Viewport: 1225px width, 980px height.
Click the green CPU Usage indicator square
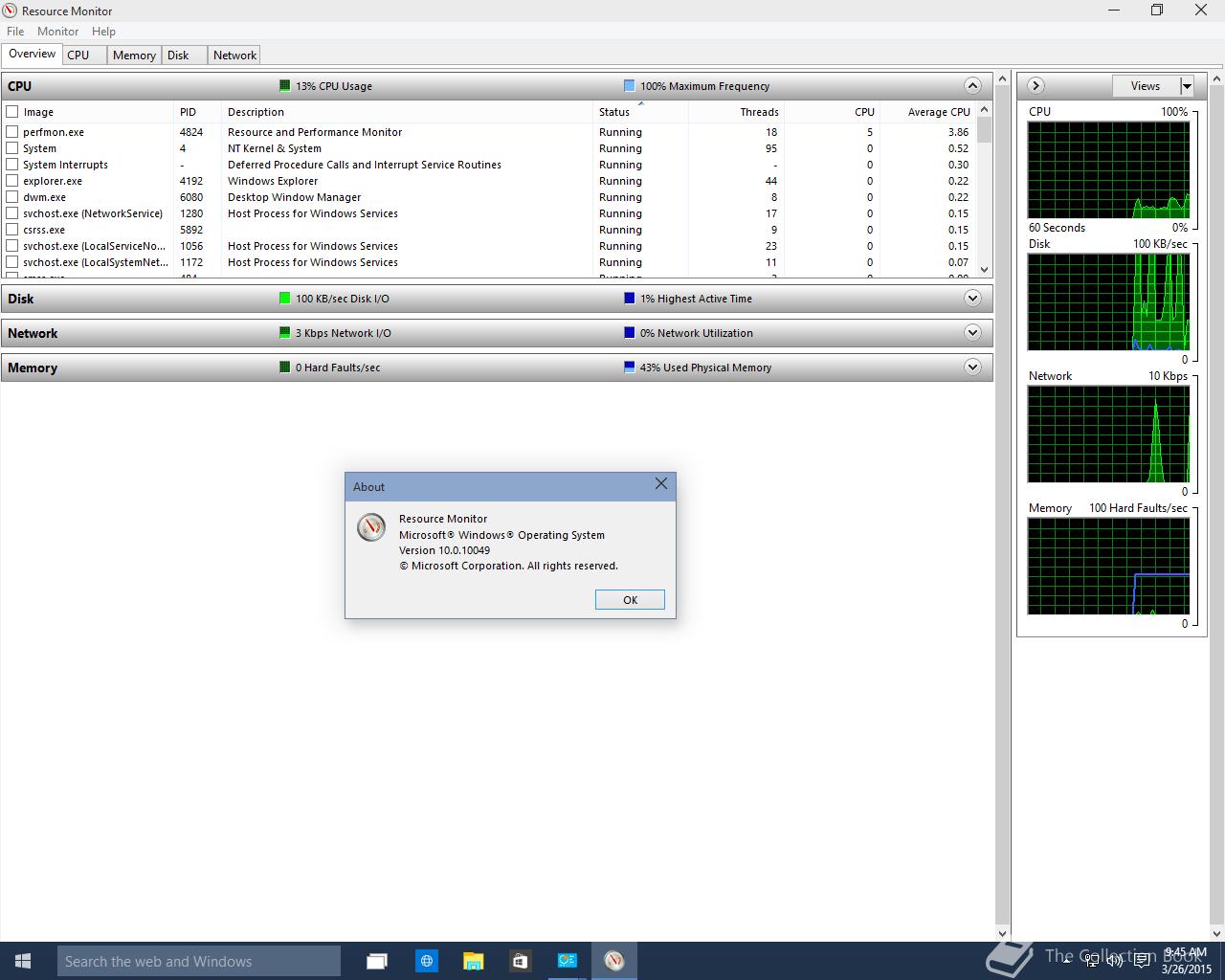(284, 85)
